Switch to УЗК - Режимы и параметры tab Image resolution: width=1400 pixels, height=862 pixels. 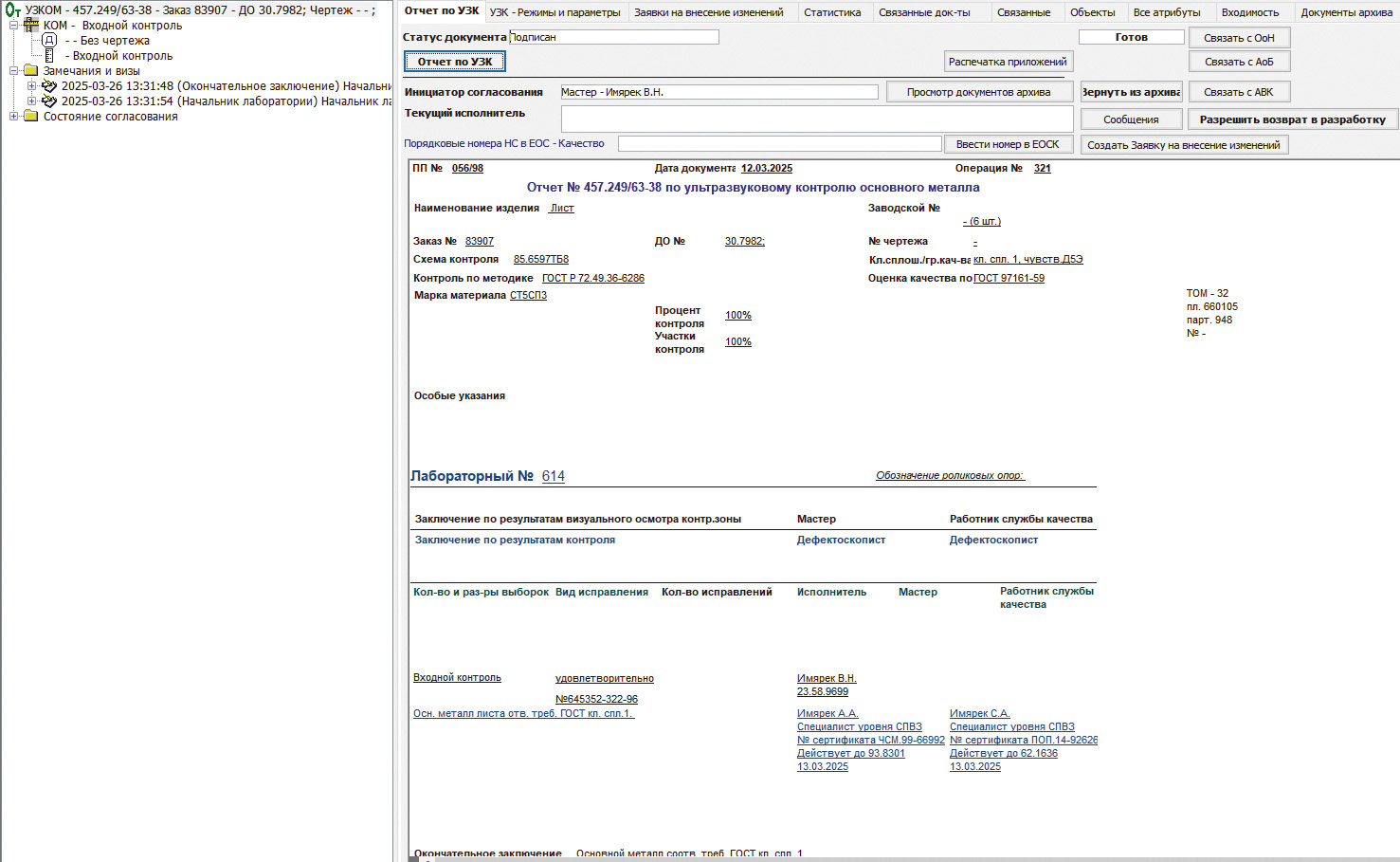pos(555,12)
